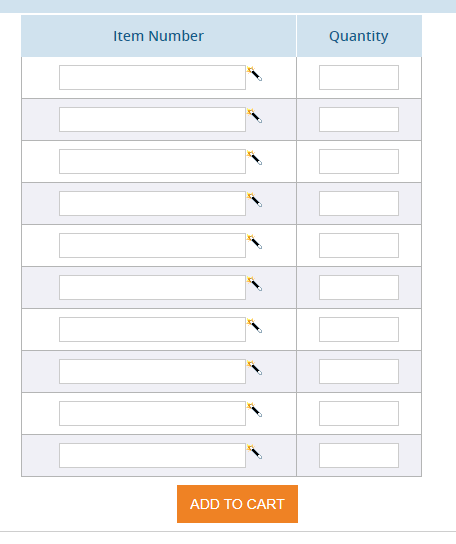The height and width of the screenshot is (544, 456).
Task: Click the magic wand icon in fifth row
Action: point(254,241)
